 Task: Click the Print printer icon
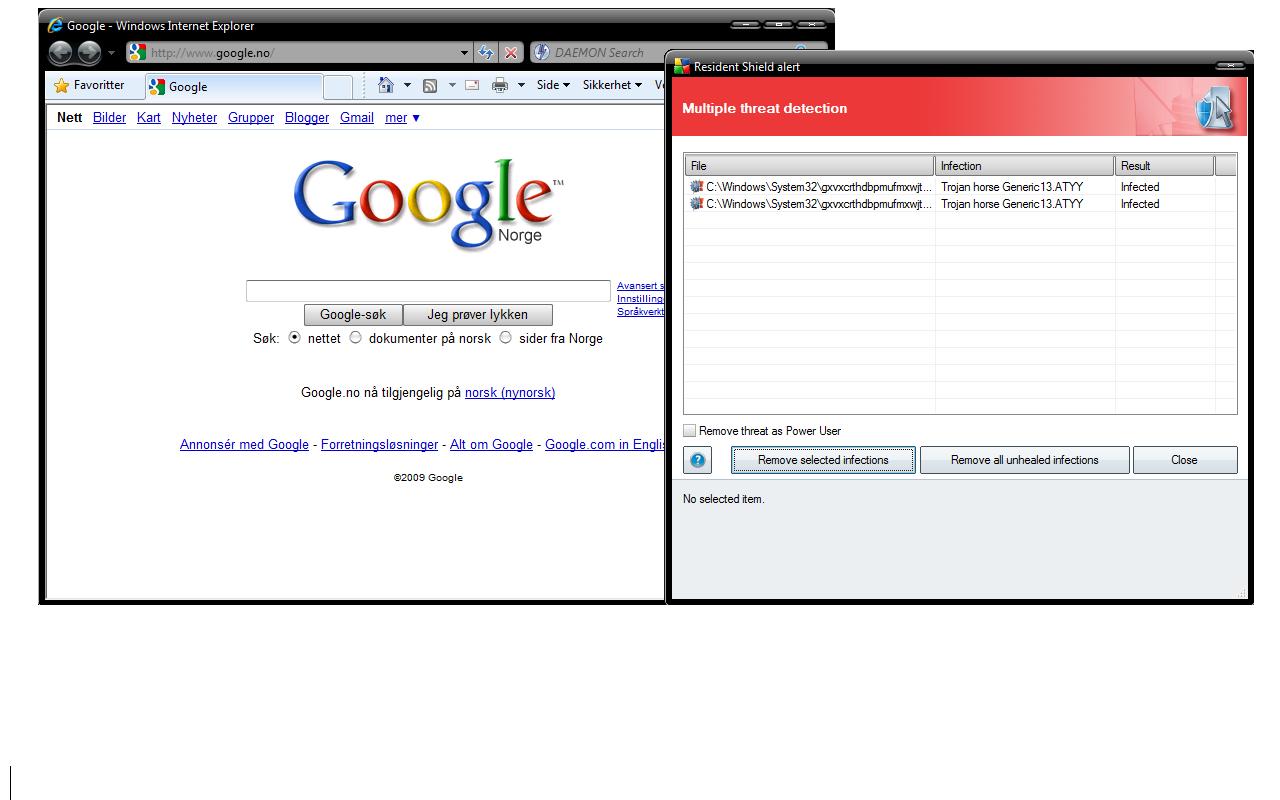[500, 86]
